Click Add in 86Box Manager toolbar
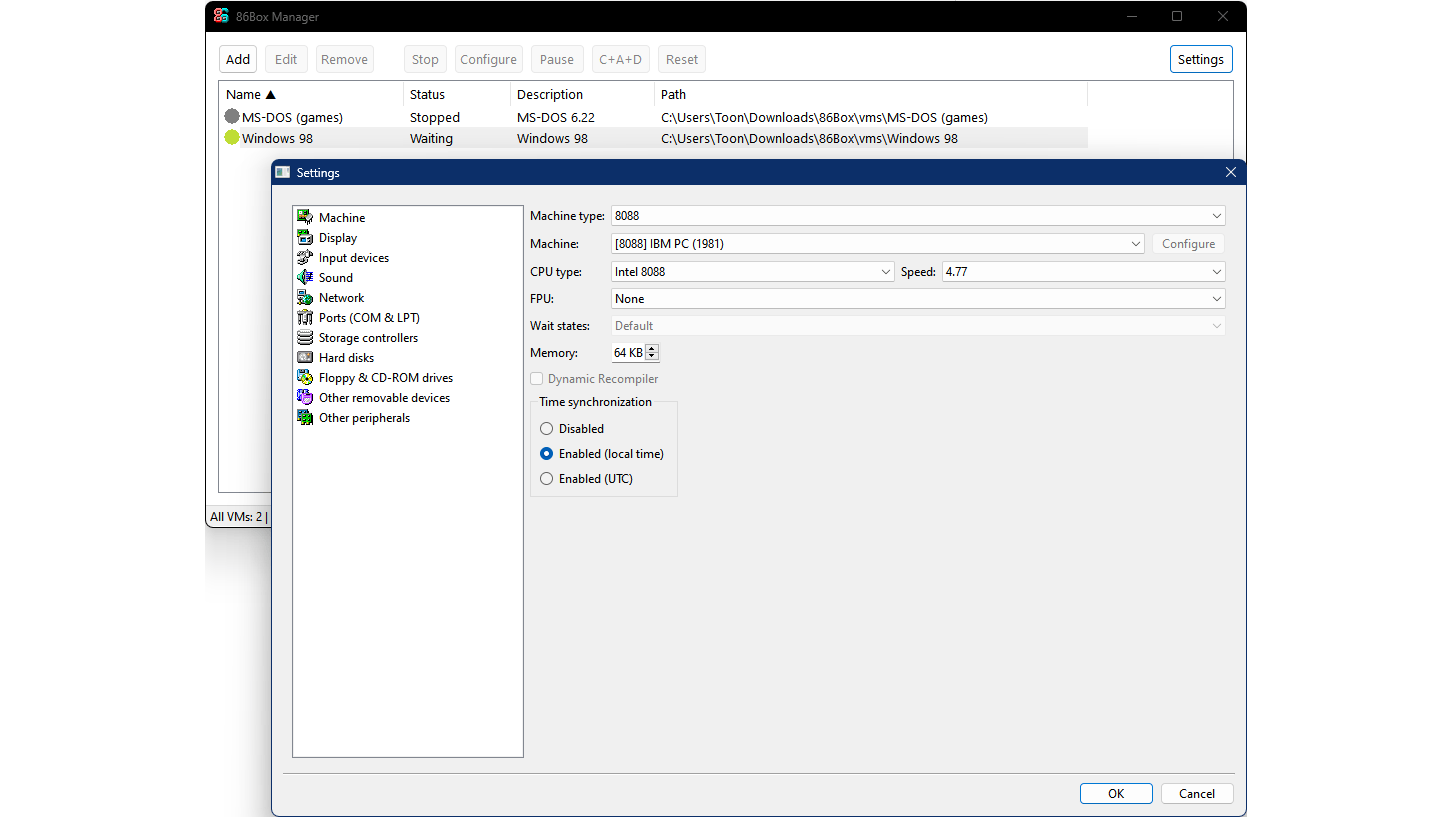Image resolution: width=1452 pixels, height=817 pixels. pos(238,59)
